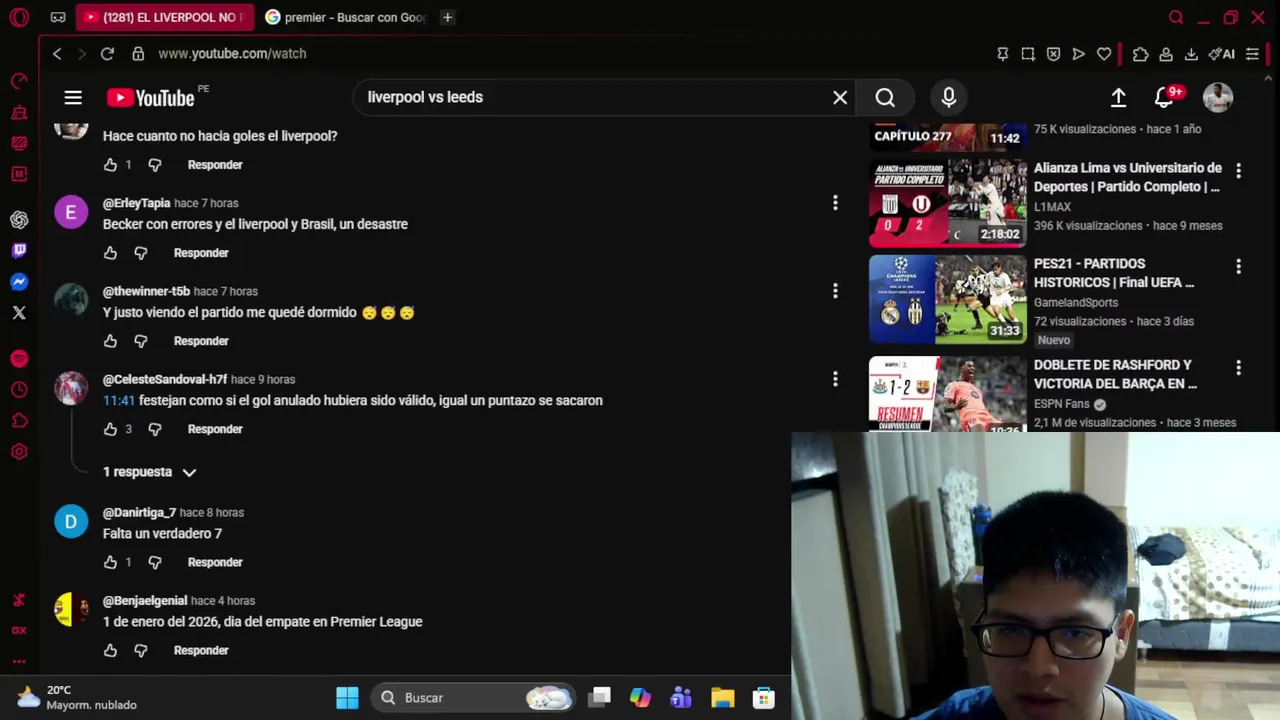The width and height of the screenshot is (1280, 720).
Task: Open Spotify player in sidebar
Action: (x=19, y=359)
